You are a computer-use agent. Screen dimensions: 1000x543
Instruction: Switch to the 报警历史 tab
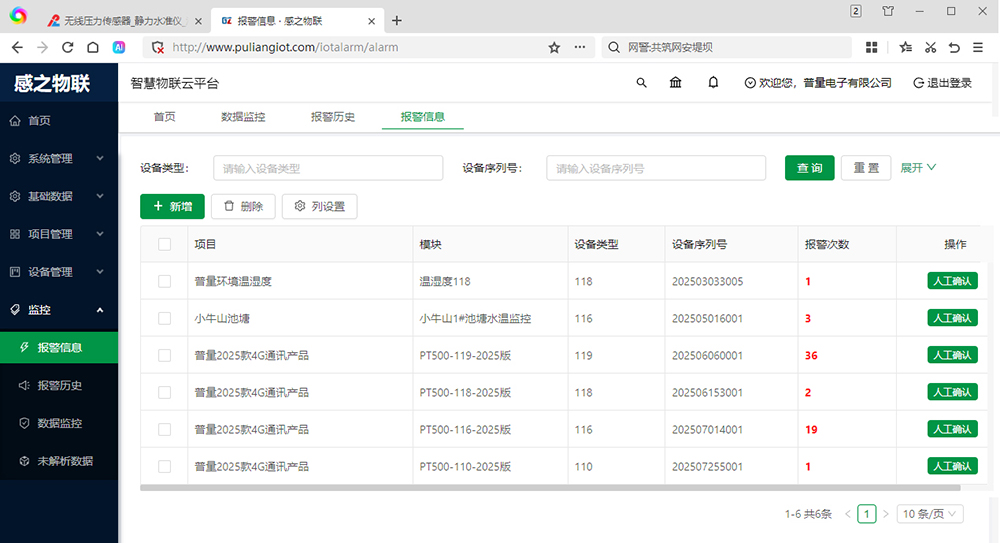(333, 117)
